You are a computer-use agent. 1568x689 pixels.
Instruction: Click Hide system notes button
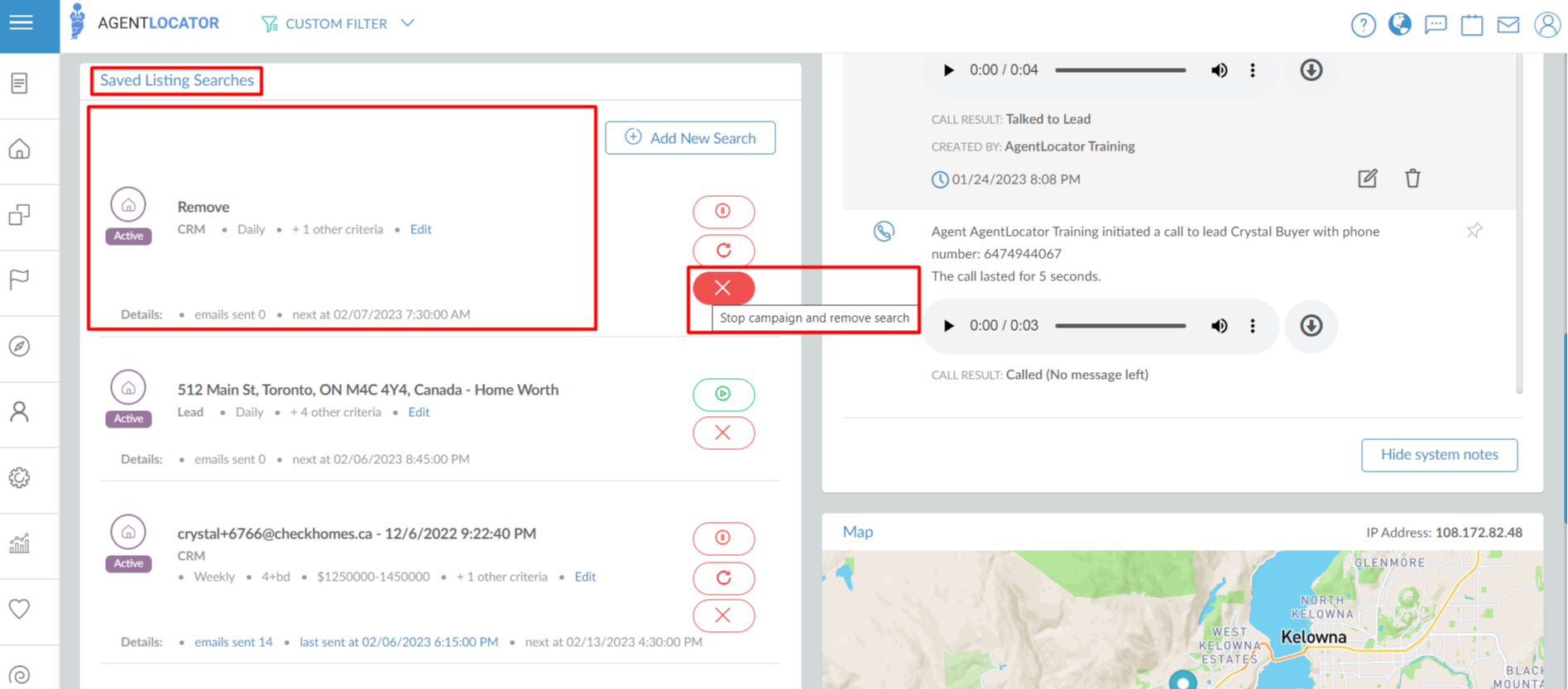1439,455
